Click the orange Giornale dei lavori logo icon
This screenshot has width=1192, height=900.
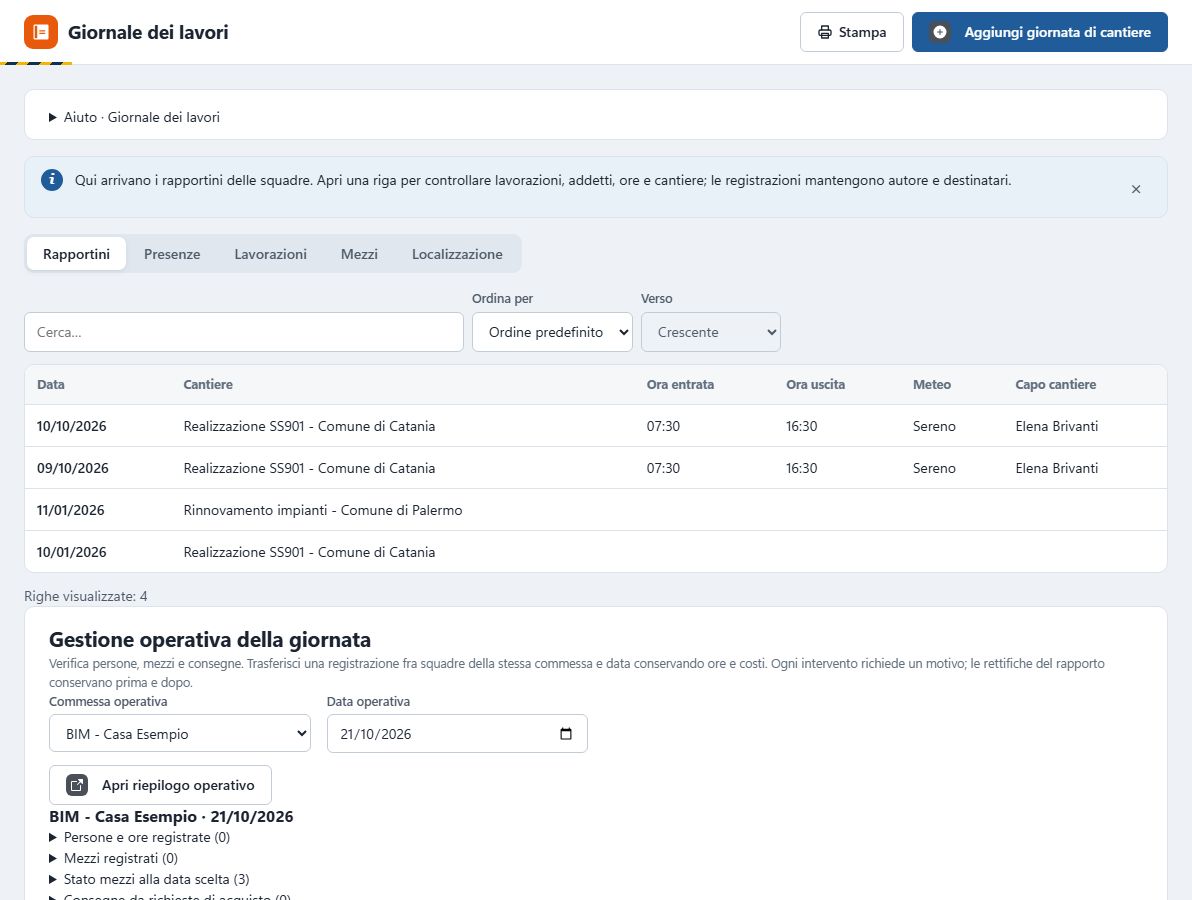[x=41, y=32]
